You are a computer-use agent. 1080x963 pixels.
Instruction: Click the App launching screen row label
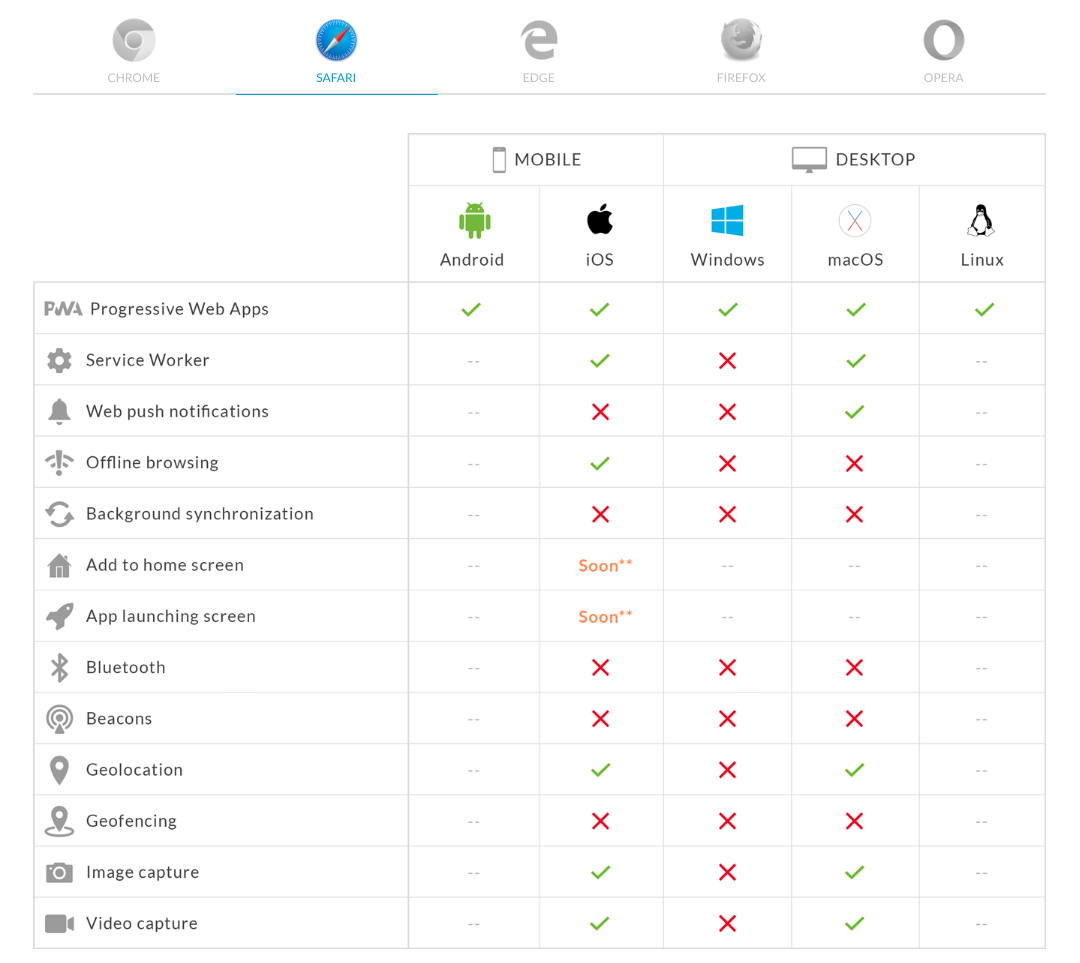tap(171, 617)
